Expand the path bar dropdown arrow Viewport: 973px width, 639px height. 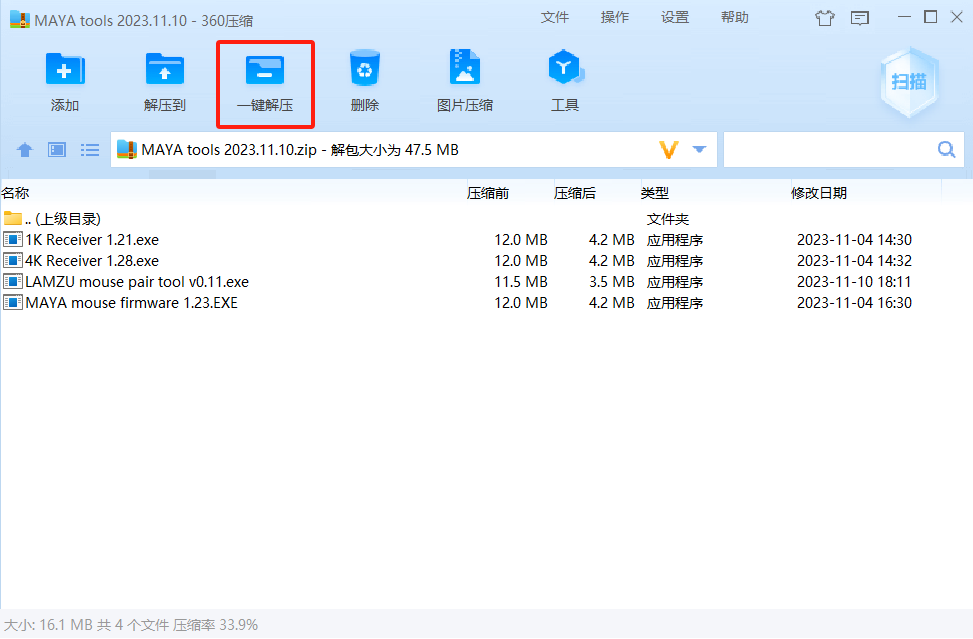click(699, 150)
